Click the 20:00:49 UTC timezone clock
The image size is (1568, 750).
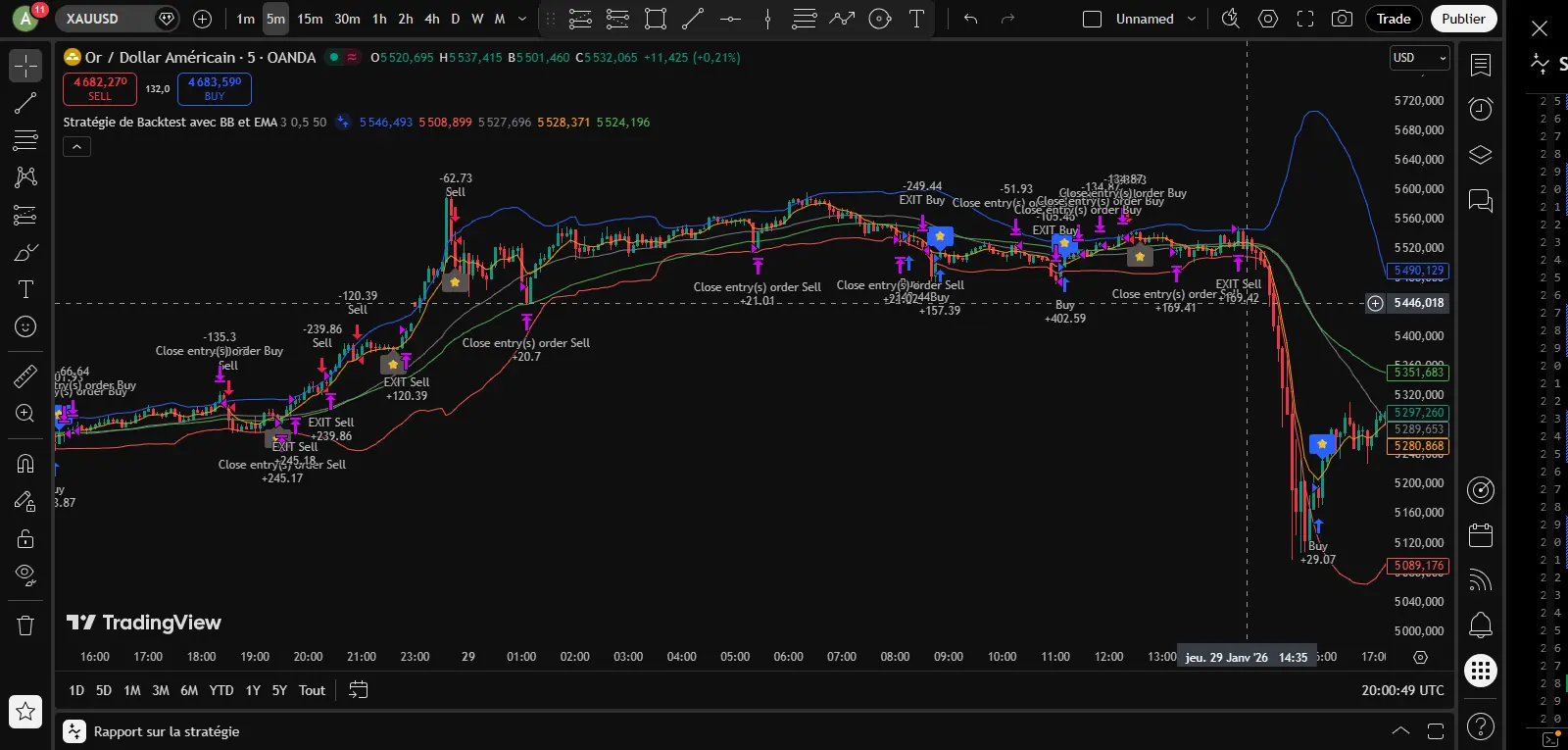coord(1402,690)
